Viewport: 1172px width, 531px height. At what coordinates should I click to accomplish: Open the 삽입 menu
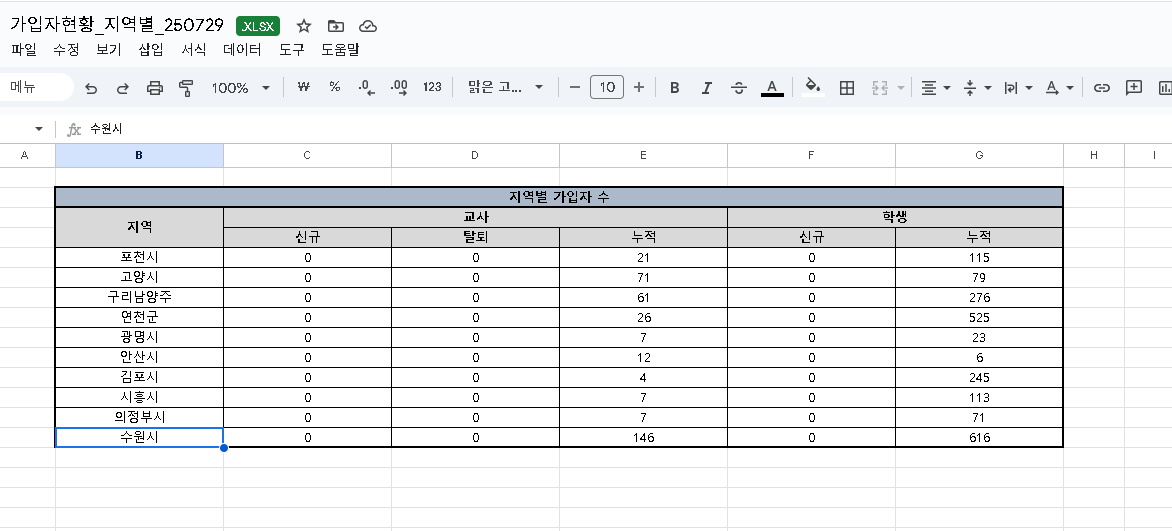point(151,49)
